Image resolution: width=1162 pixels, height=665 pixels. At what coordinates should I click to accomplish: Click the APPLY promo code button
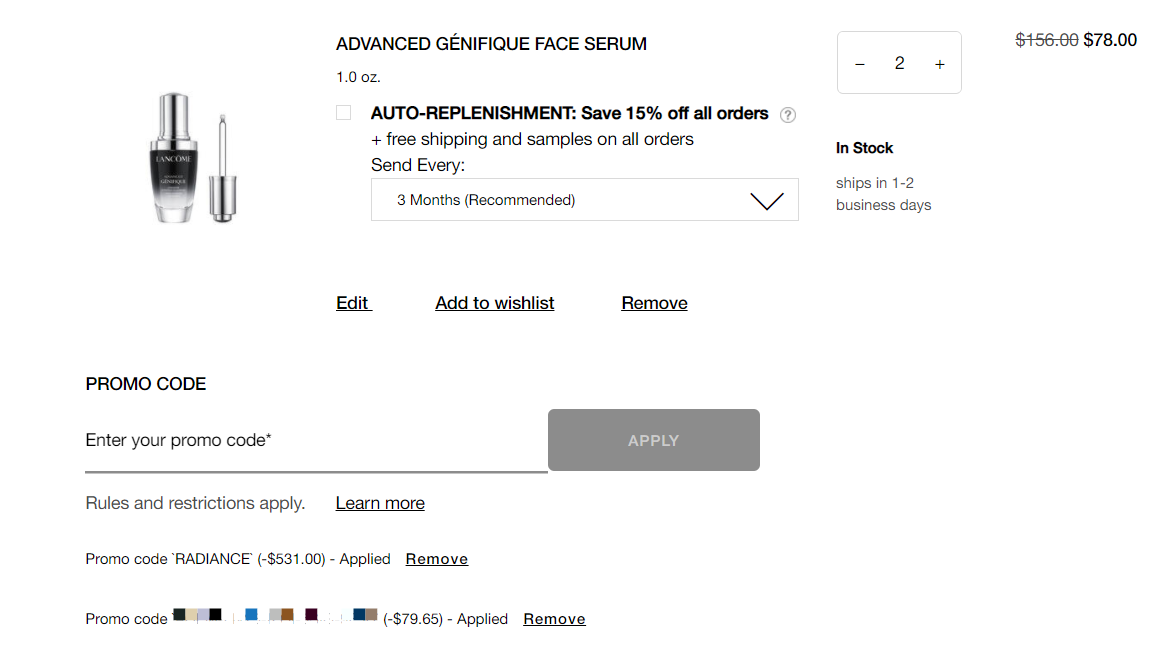point(654,440)
